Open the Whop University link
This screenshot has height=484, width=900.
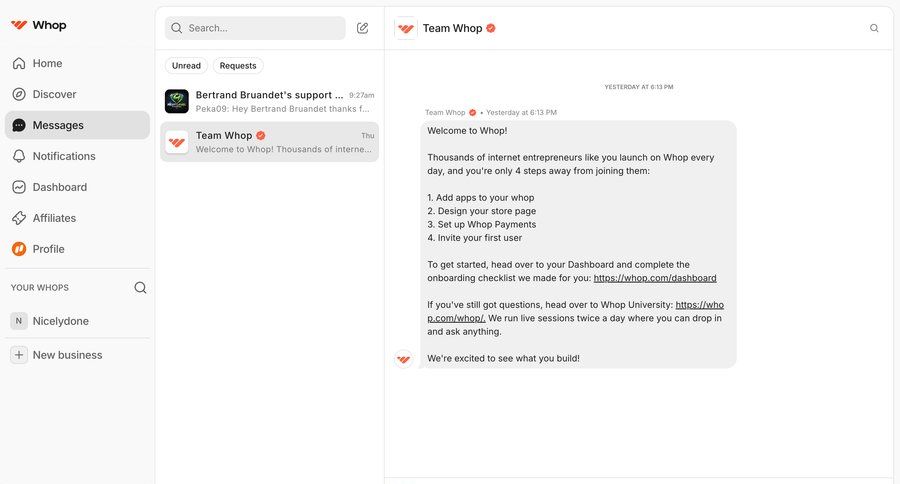coord(699,305)
